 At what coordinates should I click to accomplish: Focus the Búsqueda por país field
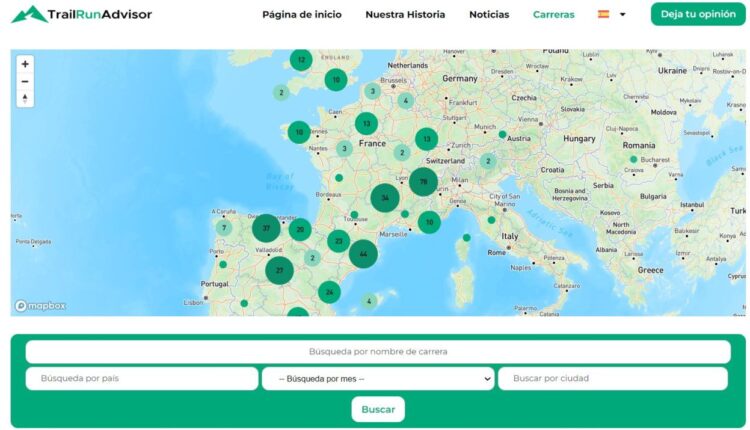coord(142,378)
